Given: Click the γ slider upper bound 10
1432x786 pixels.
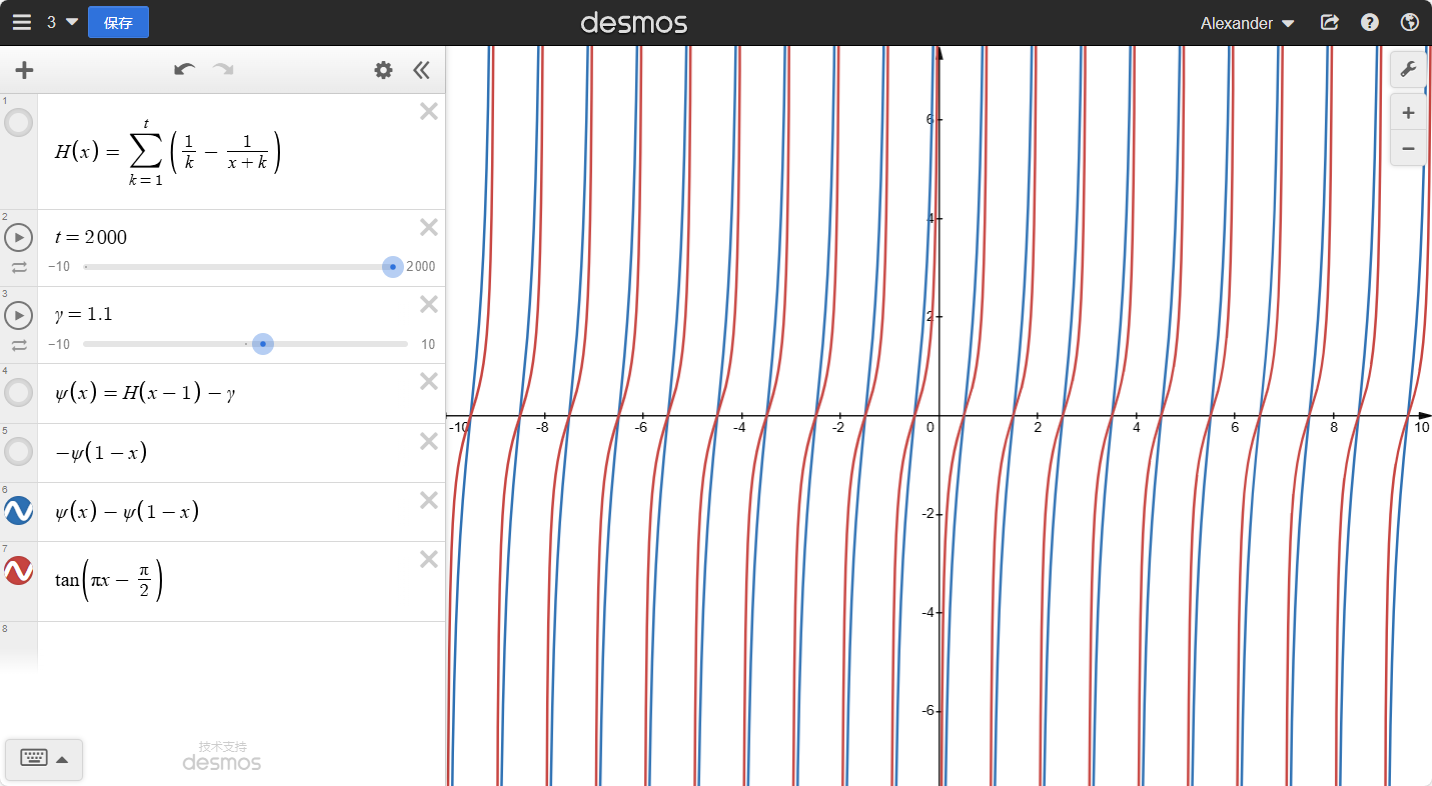Looking at the screenshot, I should pos(428,345).
